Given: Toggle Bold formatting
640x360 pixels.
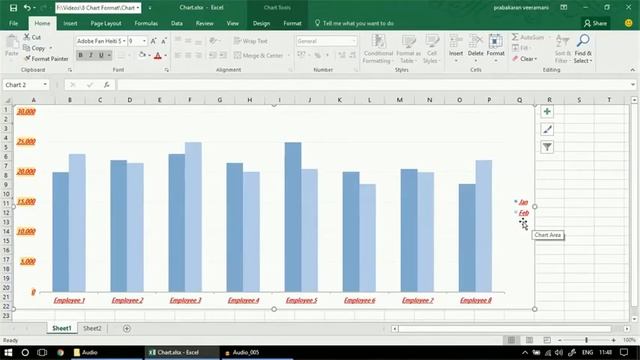Looking at the screenshot, I should point(80,55).
